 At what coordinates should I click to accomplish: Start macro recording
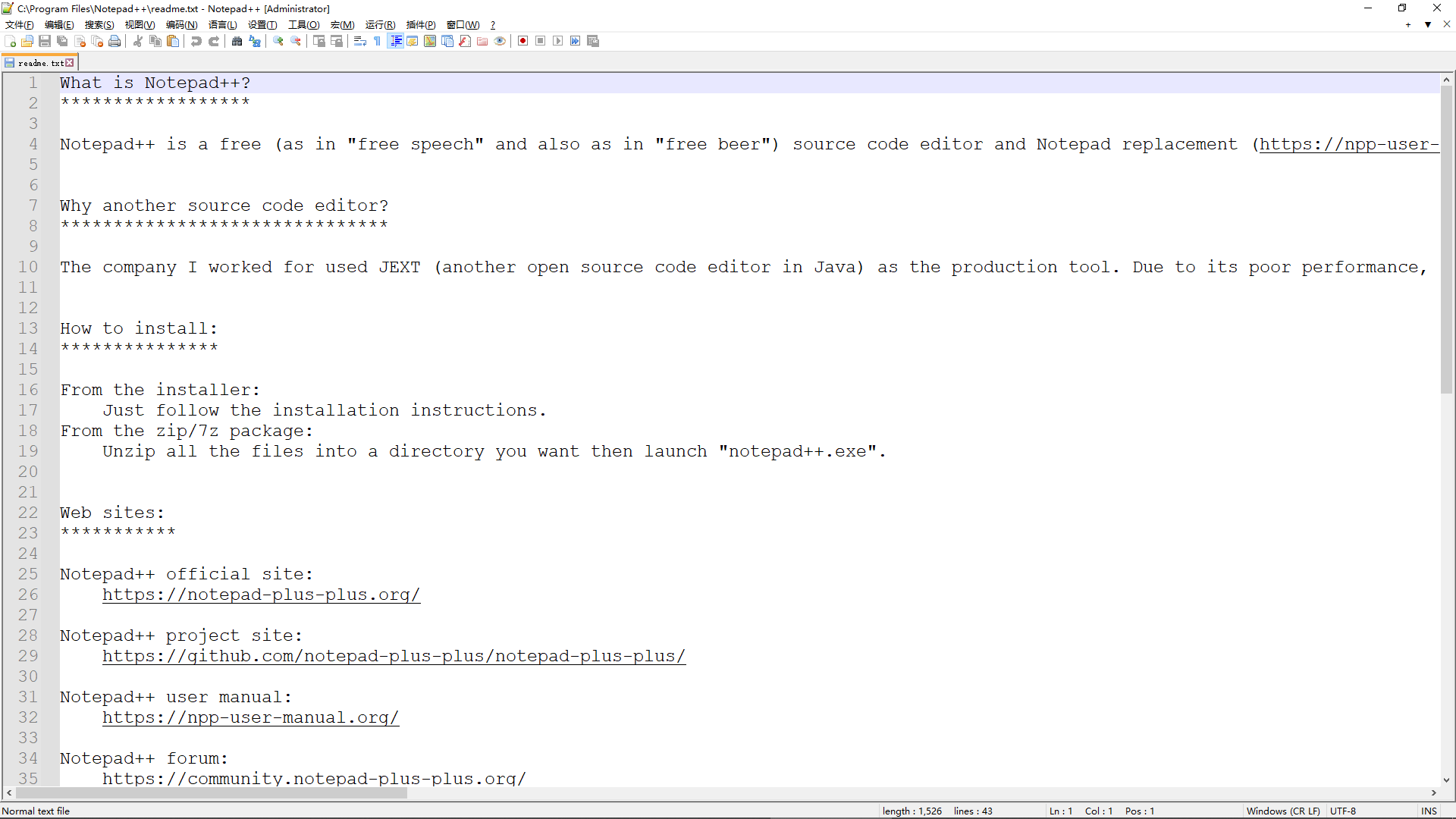tap(523, 41)
